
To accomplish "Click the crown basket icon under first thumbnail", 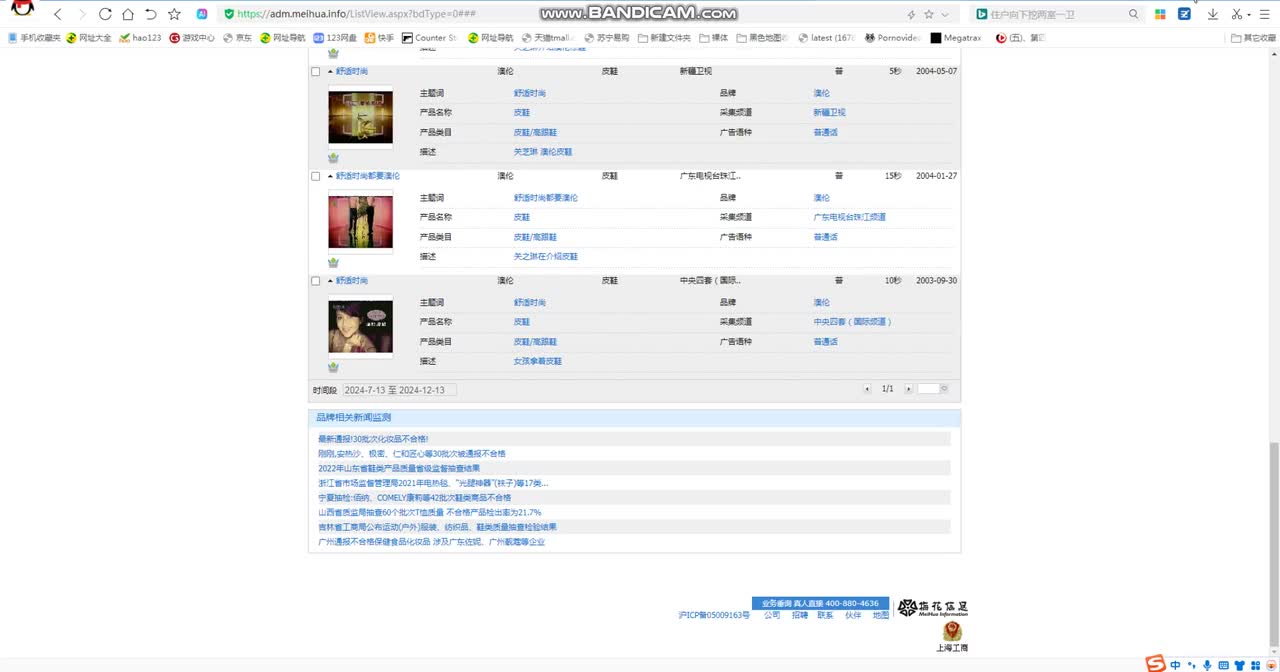I will 333,158.
